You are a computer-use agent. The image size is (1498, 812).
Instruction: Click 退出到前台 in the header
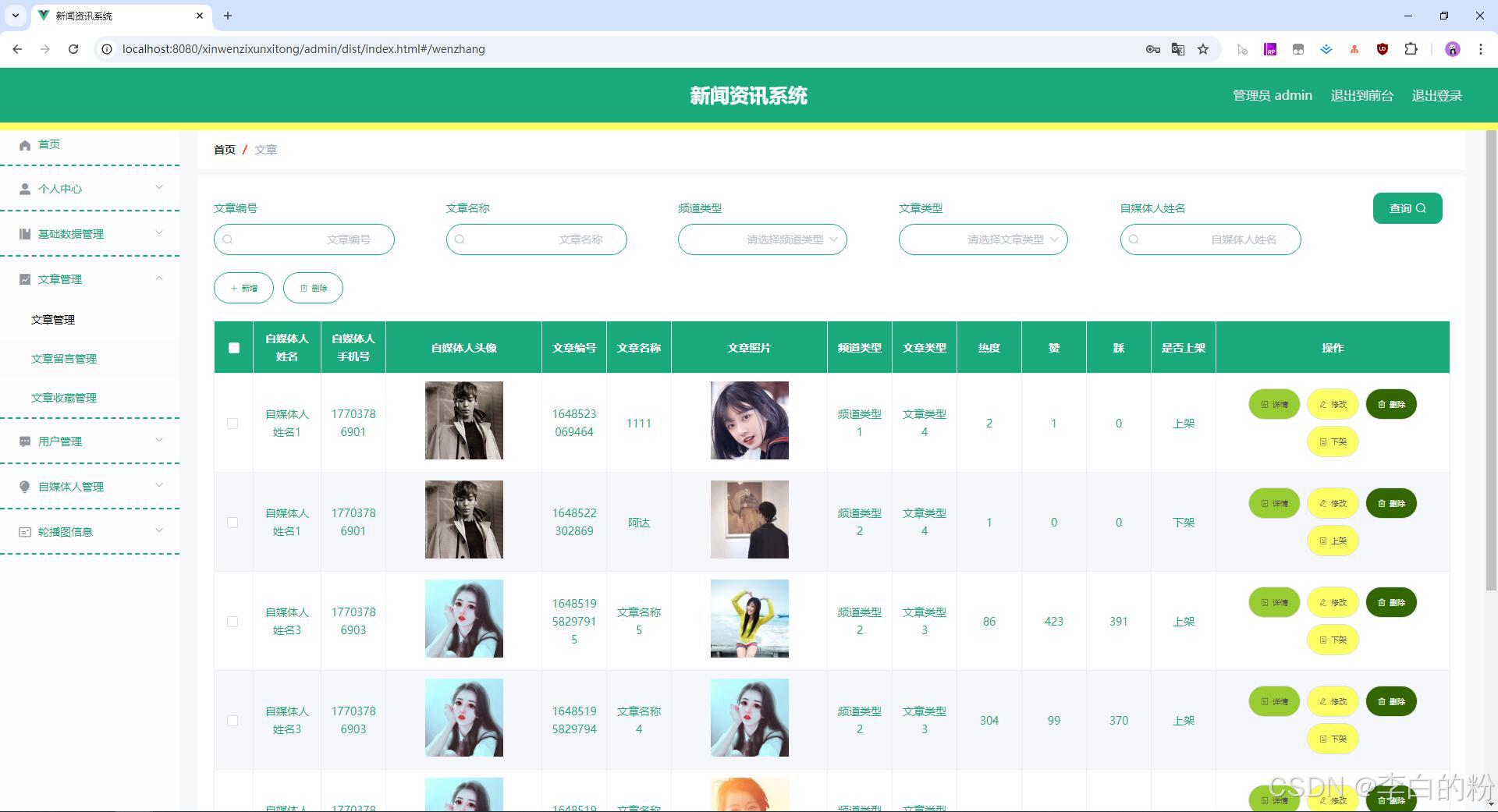[x=1361, y=95]
